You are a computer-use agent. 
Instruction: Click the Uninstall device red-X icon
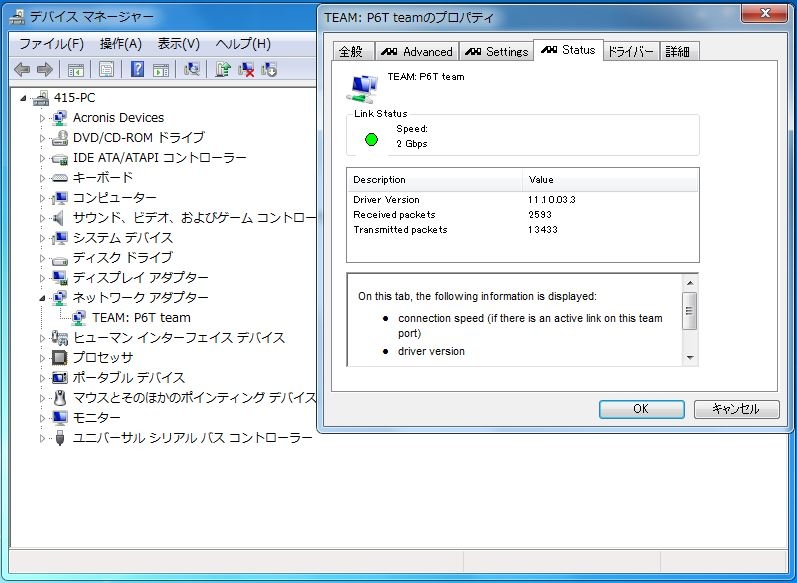pos(246,69)
